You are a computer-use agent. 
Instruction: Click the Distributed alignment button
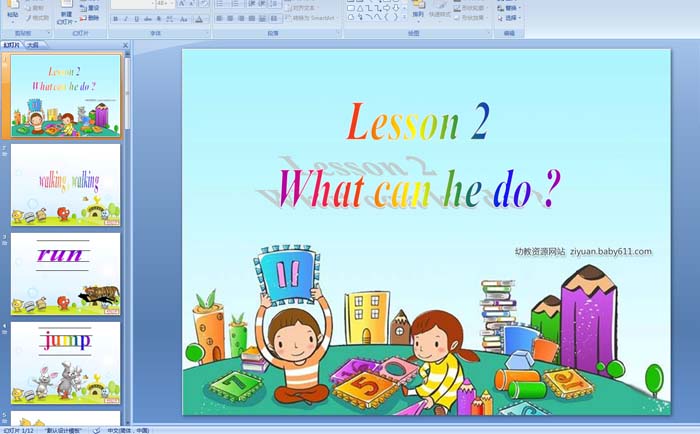point(262,19)
